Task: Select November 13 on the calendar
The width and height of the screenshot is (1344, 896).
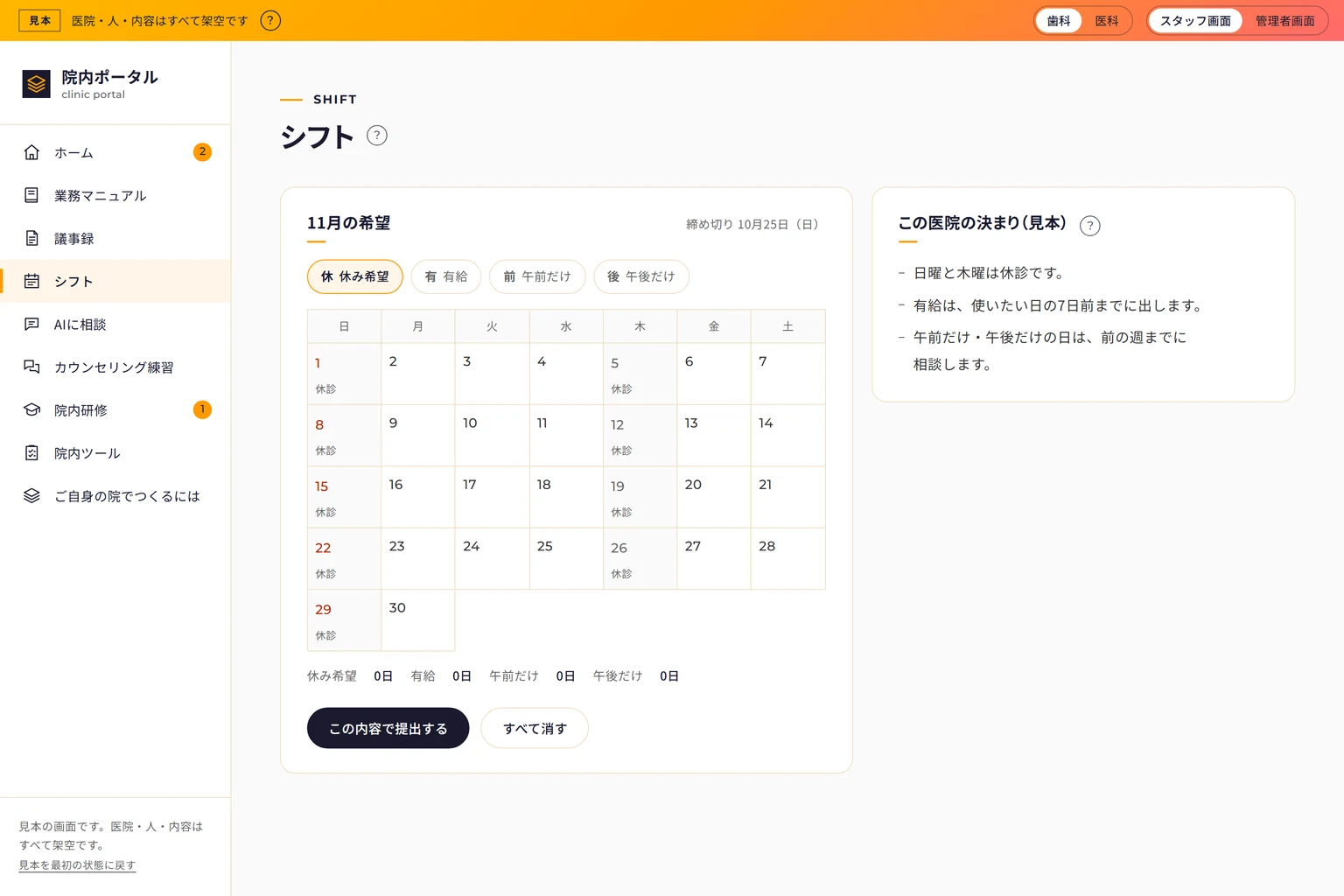Action: (x=714, y=435)
